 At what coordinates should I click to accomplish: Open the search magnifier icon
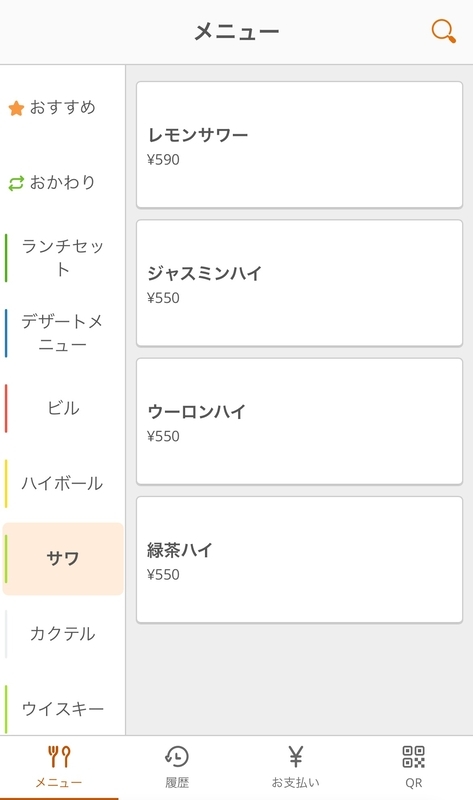click(443, 31)
